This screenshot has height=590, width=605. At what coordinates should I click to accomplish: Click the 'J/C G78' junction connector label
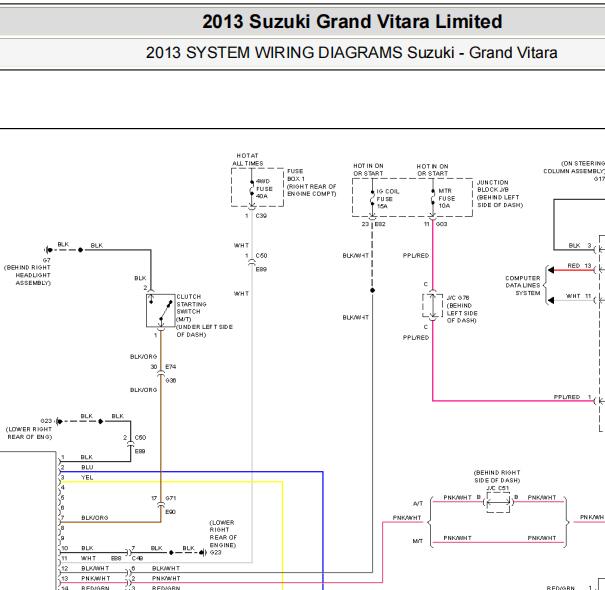pos(458,298)
